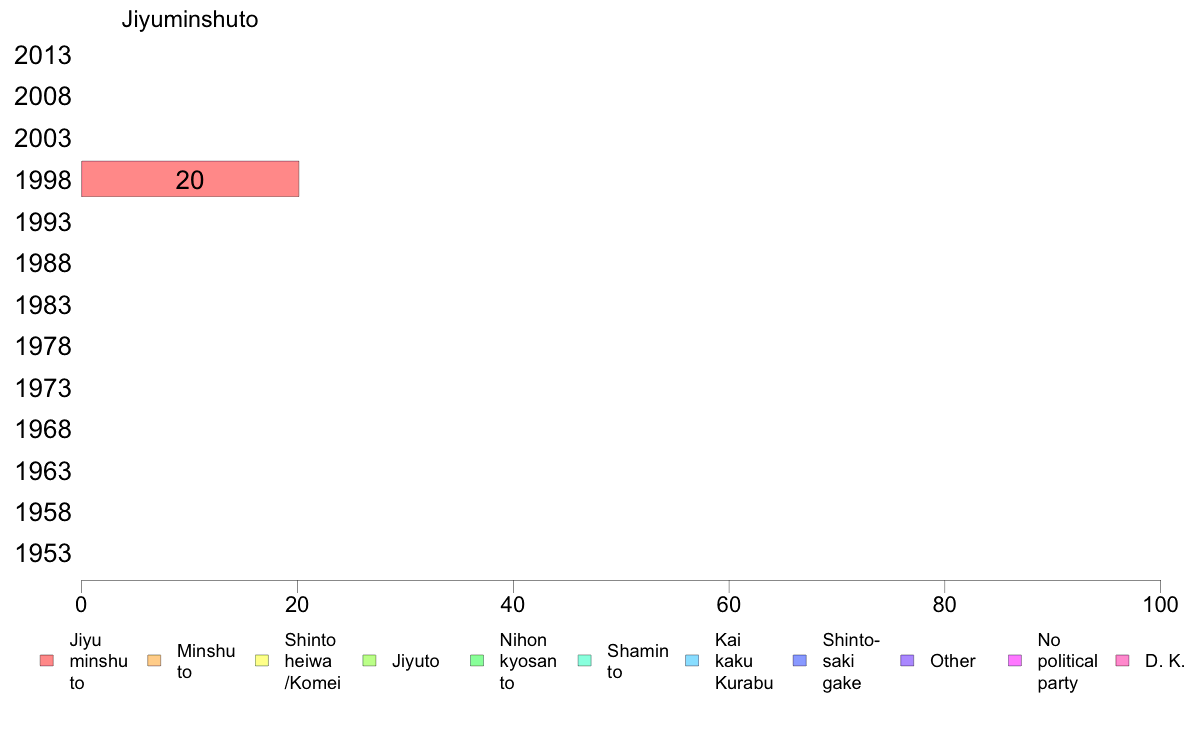Click the Other legend text label

click(x=952, y=661)
